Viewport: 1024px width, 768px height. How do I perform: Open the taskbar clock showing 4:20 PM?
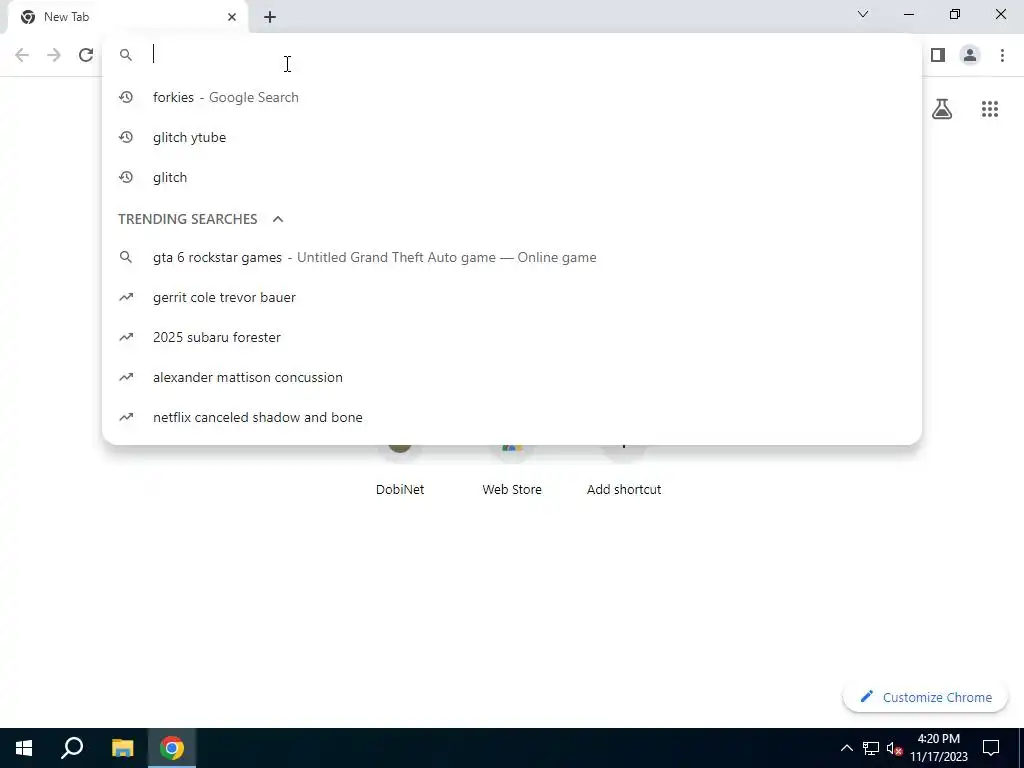click(x=938, y=748)
